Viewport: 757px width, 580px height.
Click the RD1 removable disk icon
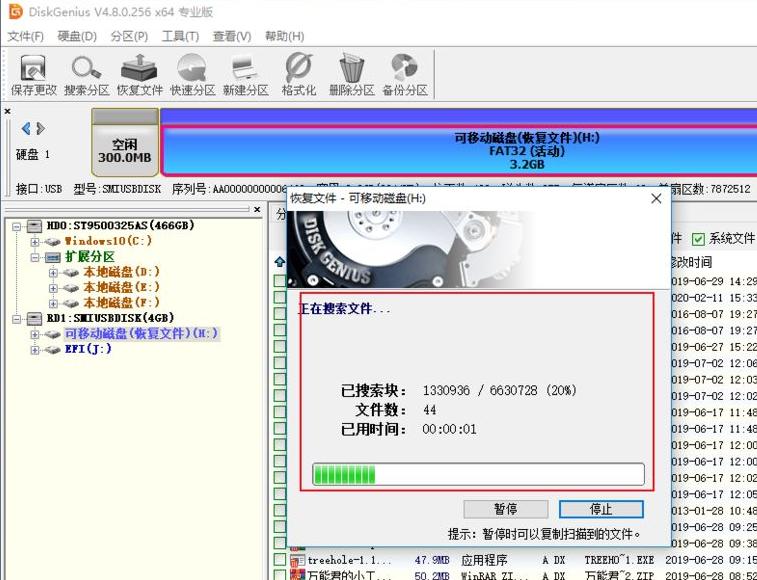pos(34,319)
